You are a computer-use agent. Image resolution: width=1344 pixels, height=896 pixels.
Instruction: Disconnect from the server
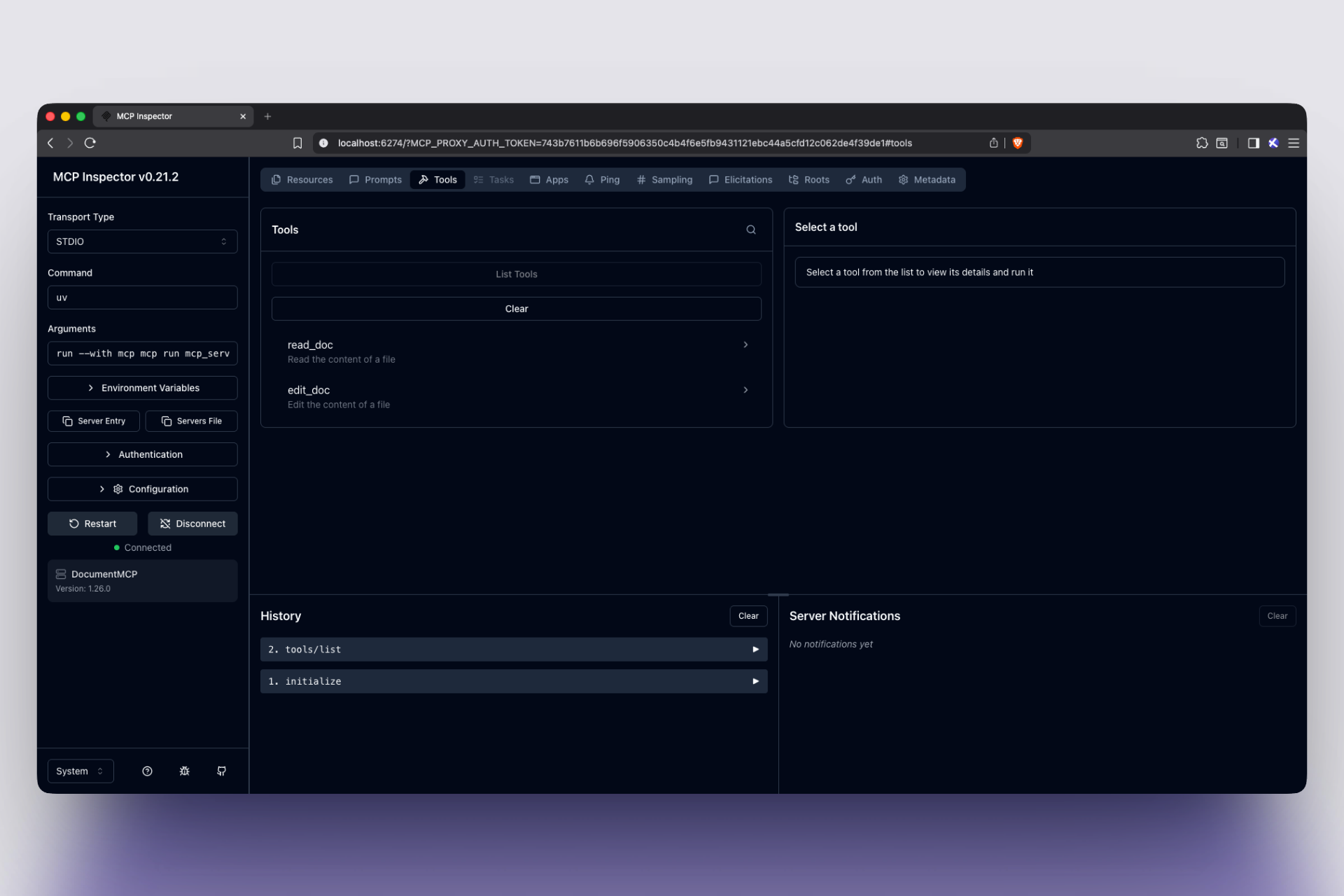[x=192, y=524]
